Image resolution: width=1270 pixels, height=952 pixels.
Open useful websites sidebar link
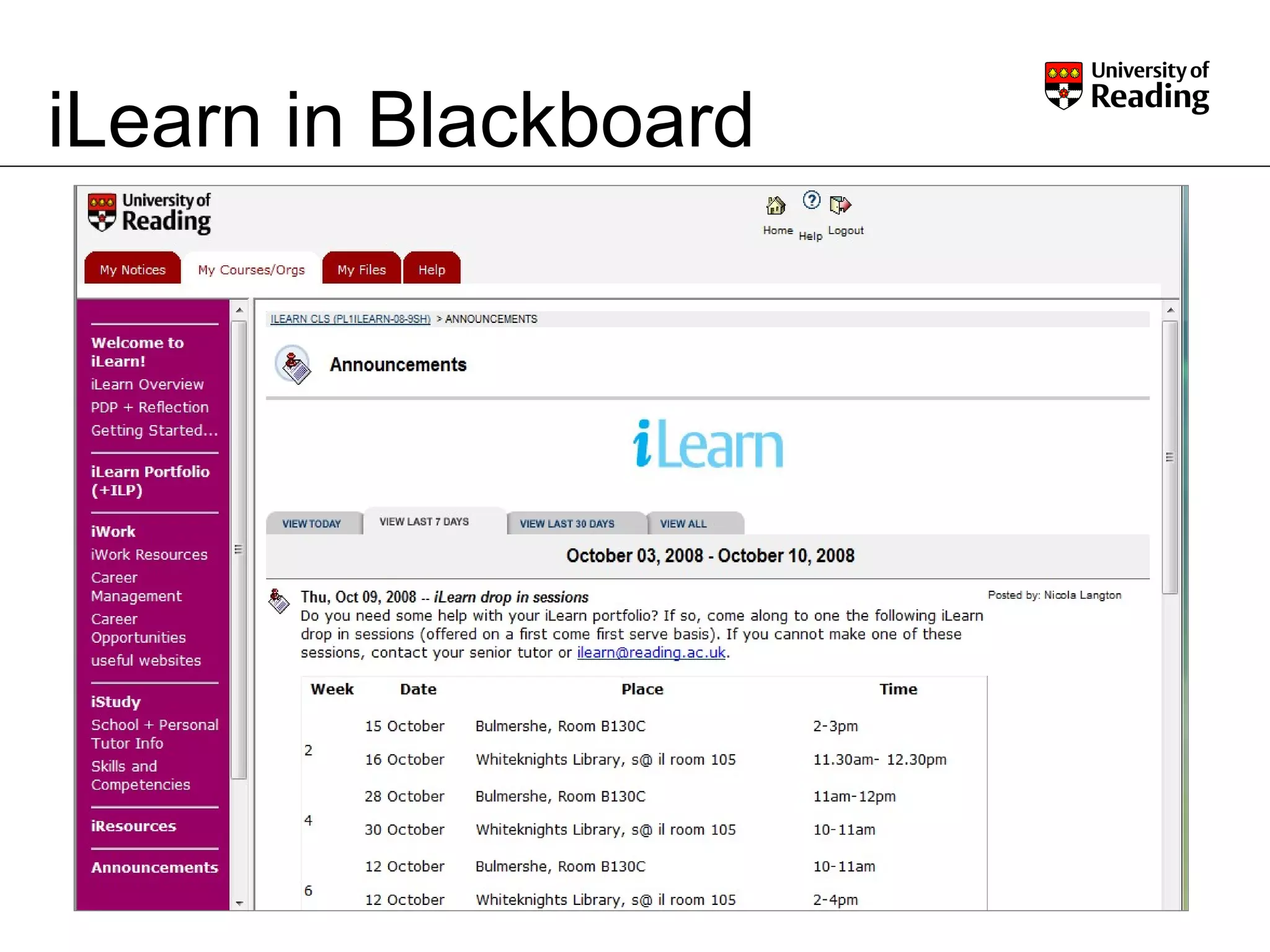[x=146, y=661]
